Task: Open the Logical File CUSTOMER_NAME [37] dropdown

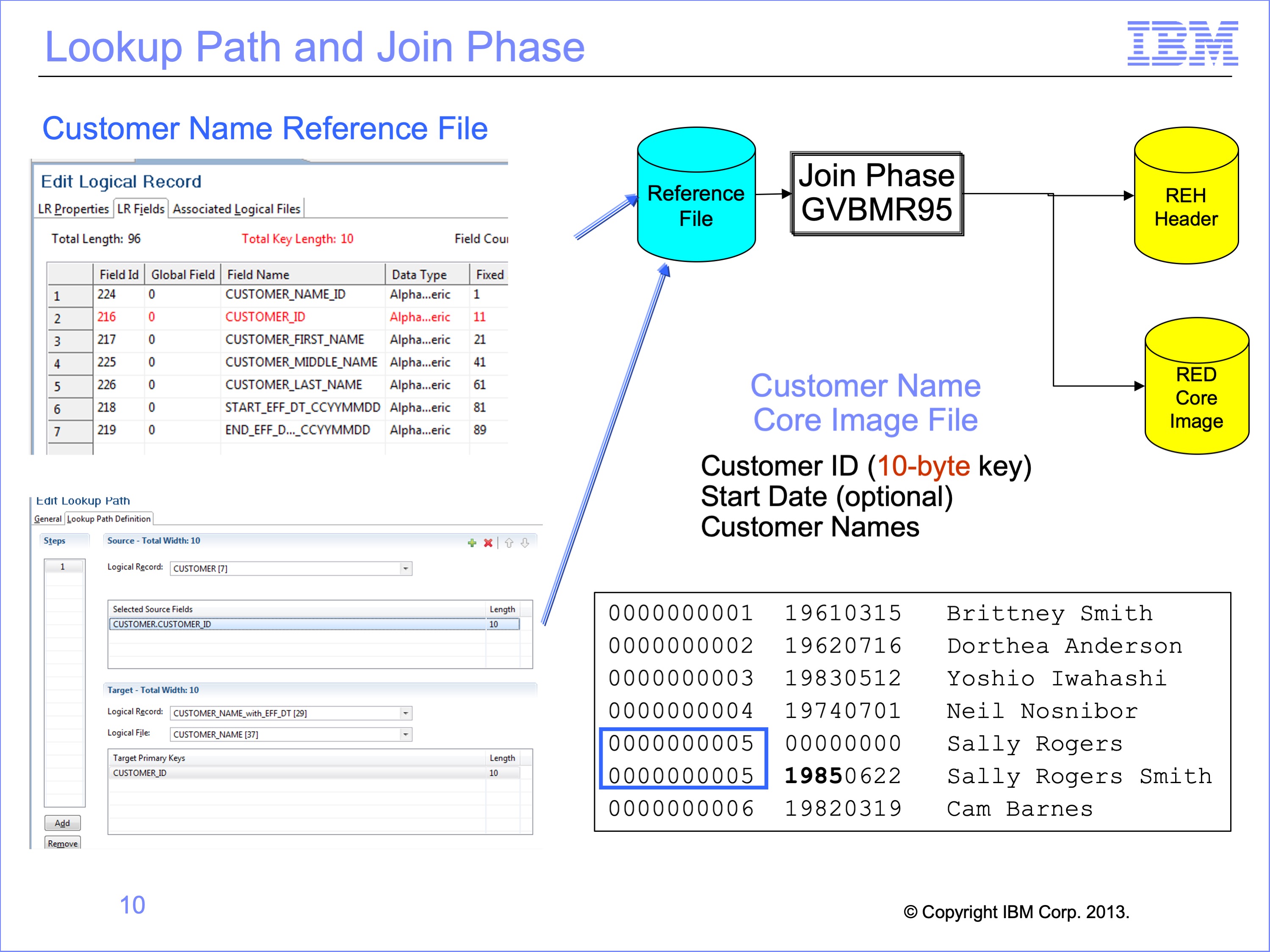Action: click(x=405, y=734)
